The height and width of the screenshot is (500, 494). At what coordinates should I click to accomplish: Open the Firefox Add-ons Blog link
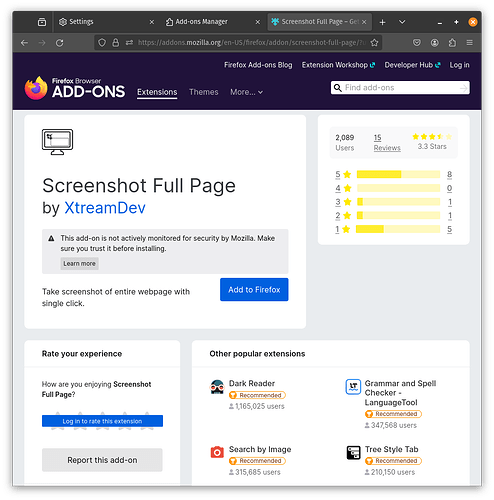pos(258,65)
